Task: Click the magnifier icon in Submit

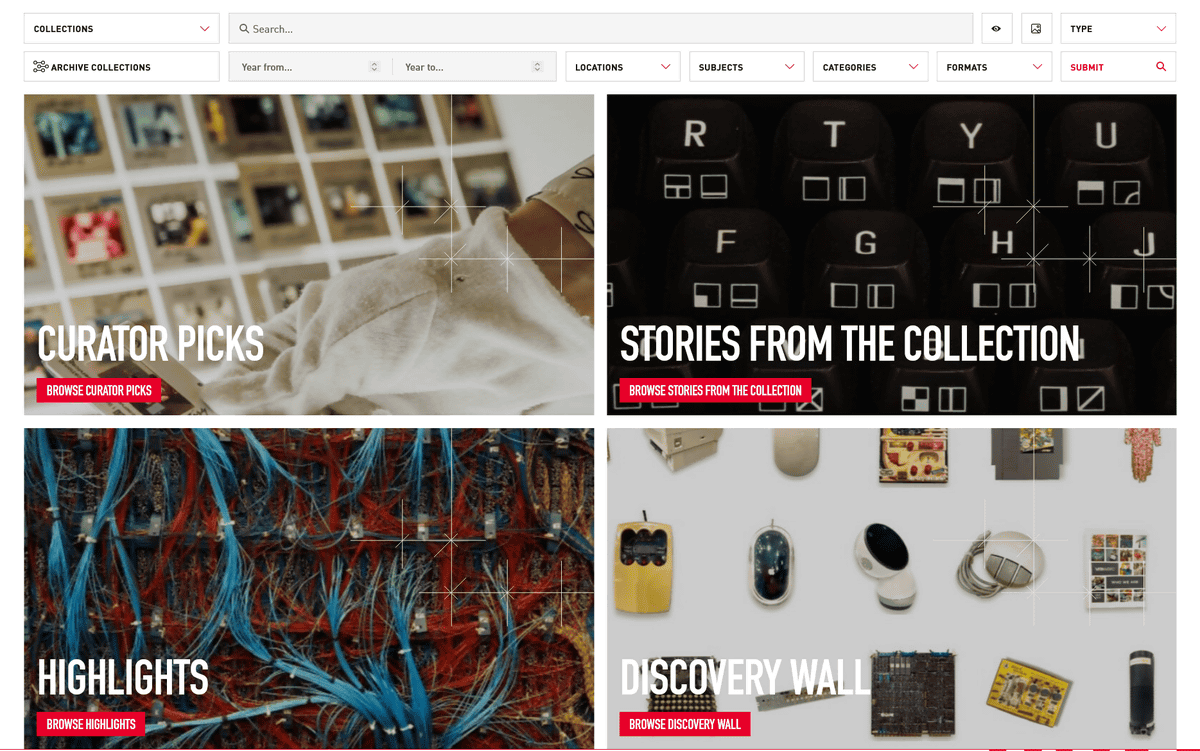Action: [x=1161, y=67]
